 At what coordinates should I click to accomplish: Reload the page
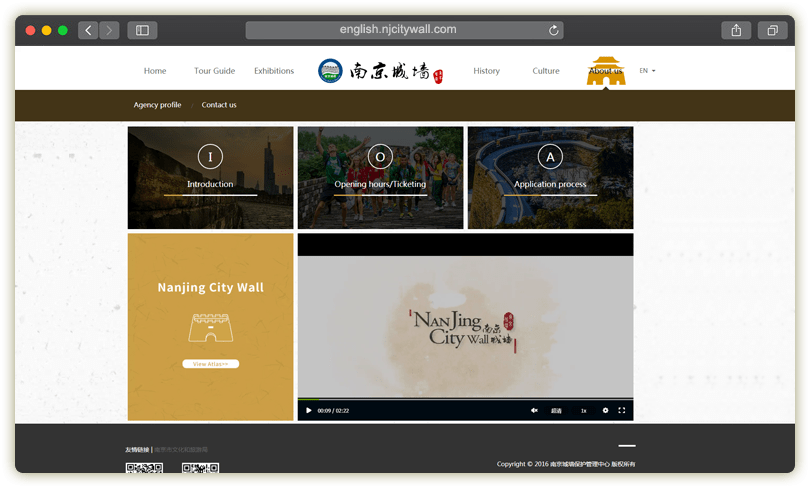(x=553, y=30)
